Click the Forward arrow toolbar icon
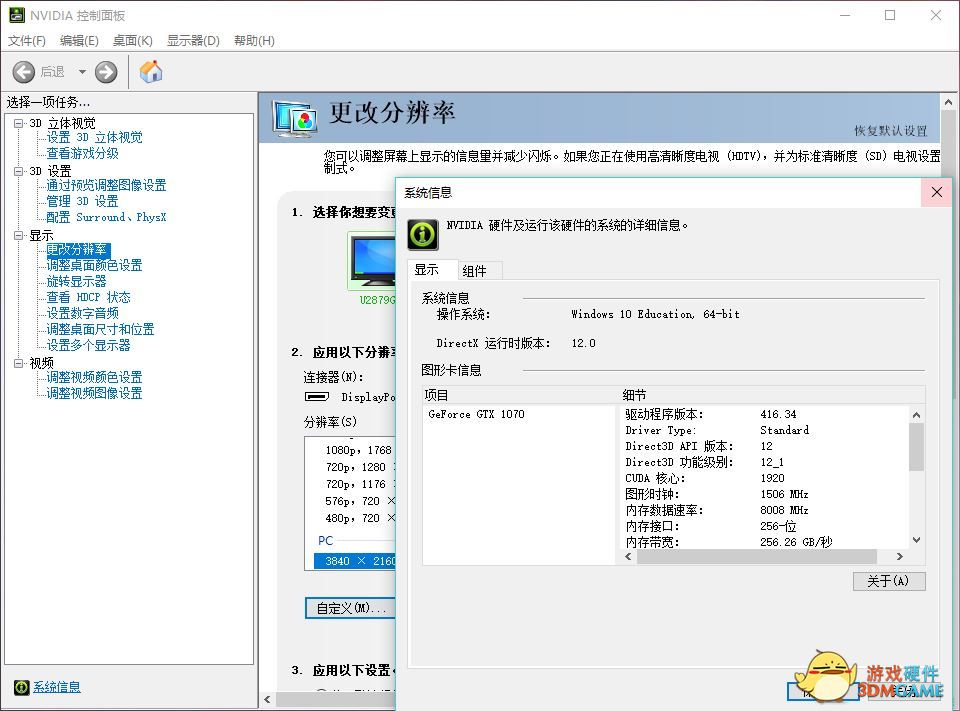Viewport: 960px width, 711px height. (106, 72)
